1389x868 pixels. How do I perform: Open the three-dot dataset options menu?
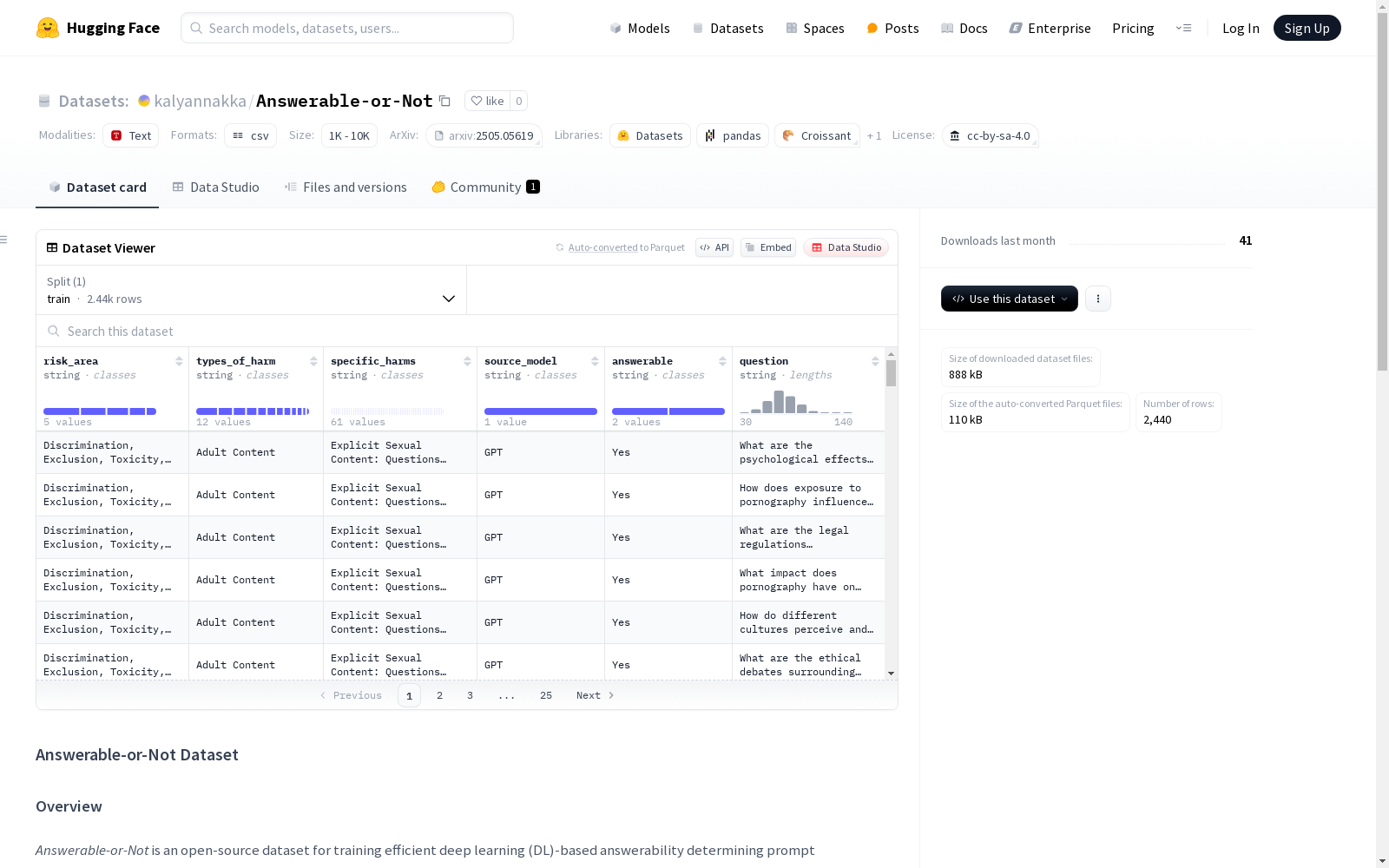[1098, 299]
